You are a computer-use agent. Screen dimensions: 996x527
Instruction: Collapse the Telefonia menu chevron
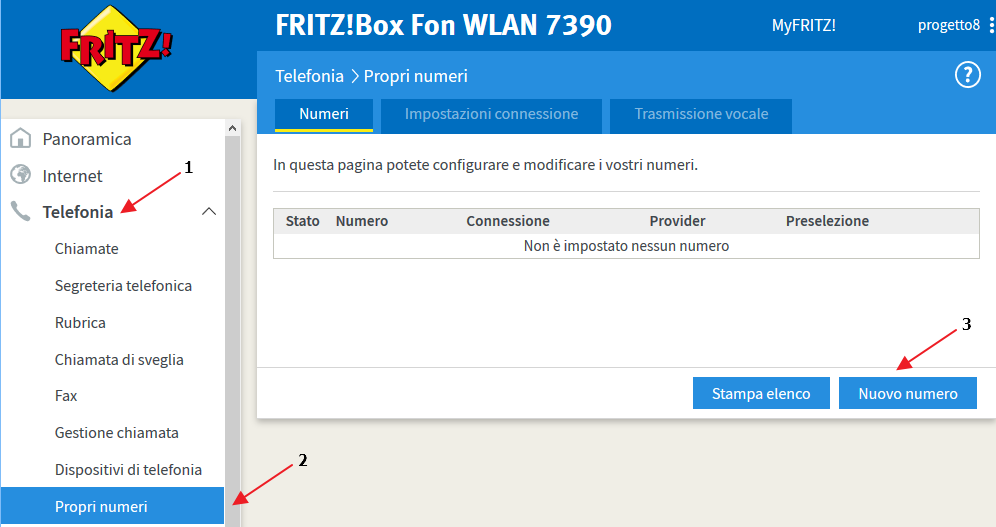[x=209, y=211]
